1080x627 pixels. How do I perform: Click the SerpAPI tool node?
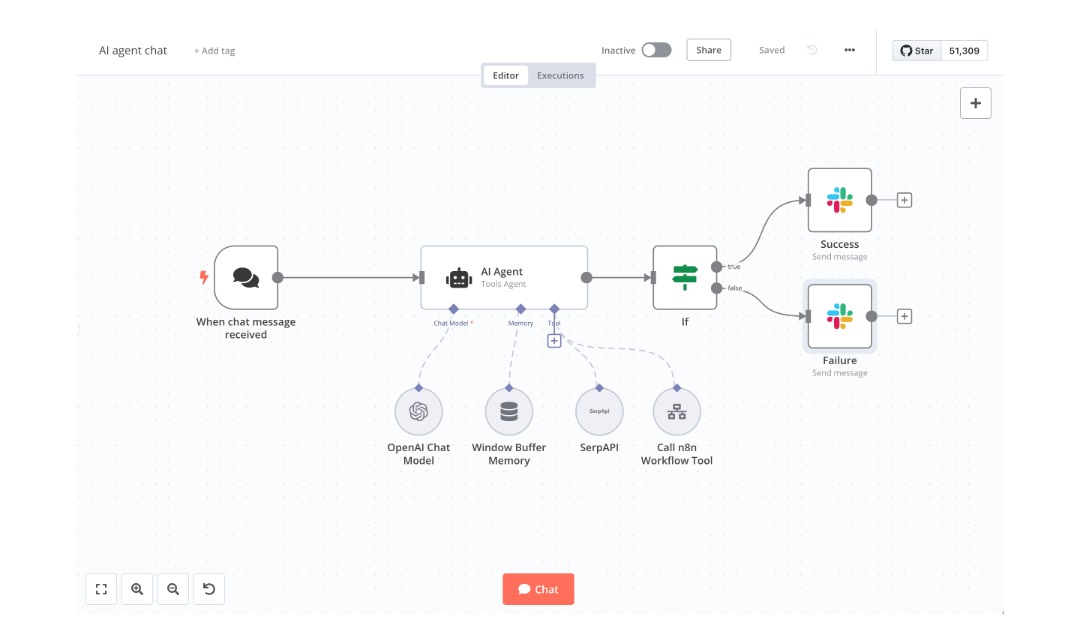click(x=599, y=411)
